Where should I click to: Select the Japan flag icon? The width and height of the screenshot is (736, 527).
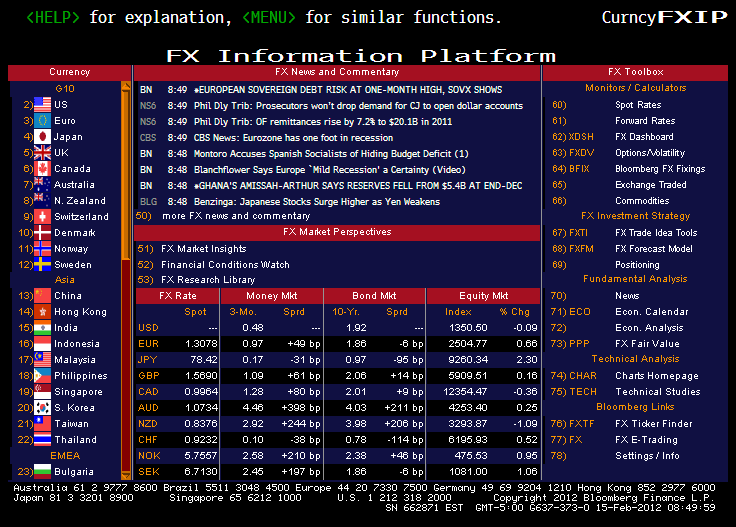(x=42, y=137)
